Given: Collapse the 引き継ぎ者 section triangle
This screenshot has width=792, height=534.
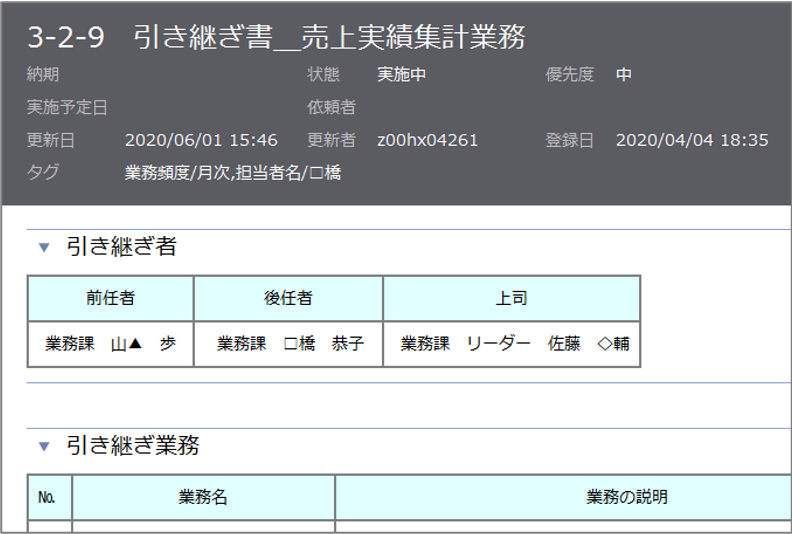Looking at the screenshot, I should click(x=44, y=247).
